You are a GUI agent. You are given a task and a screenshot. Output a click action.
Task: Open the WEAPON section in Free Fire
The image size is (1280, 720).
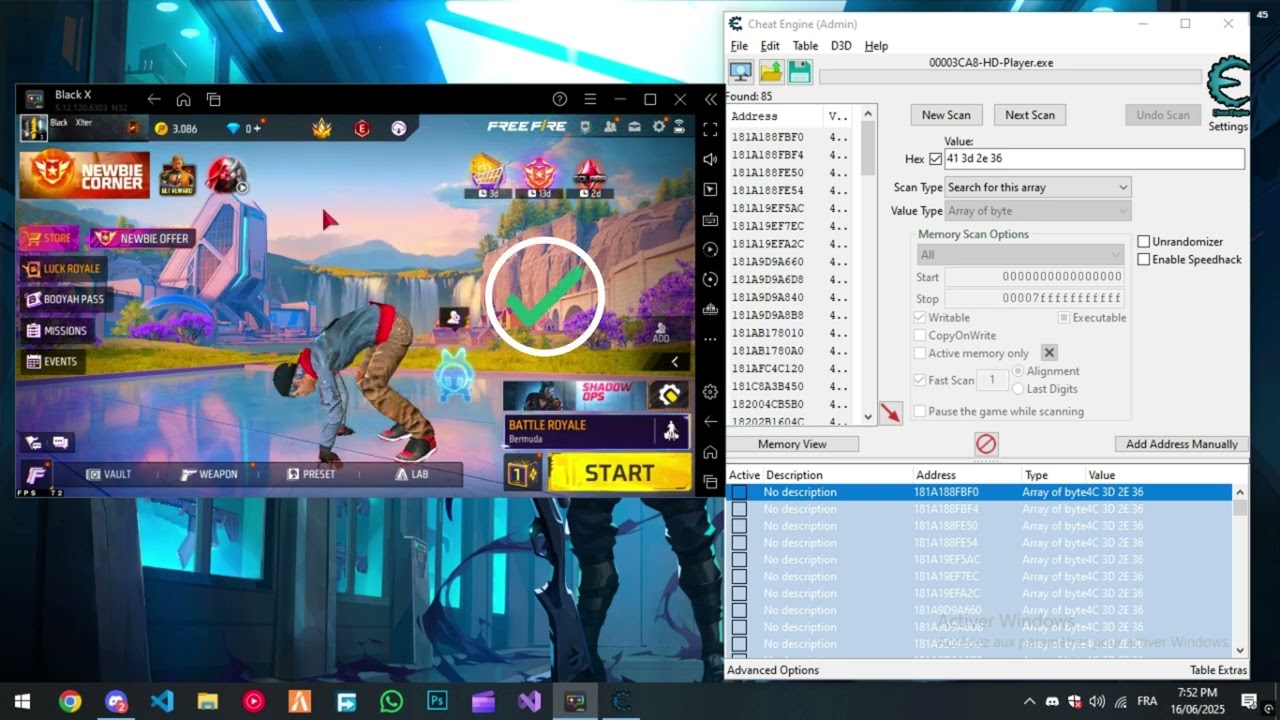tap(209, 474)
